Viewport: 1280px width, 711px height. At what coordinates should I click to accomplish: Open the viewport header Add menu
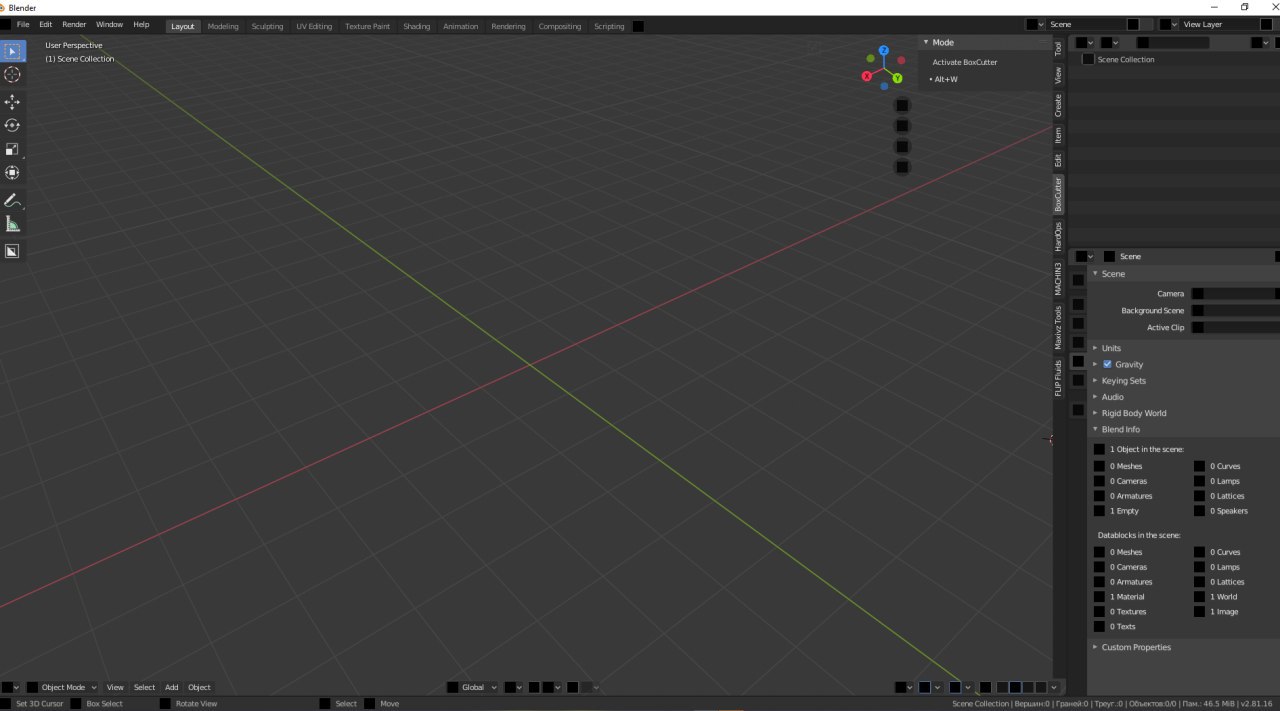[x=172, y=687]
